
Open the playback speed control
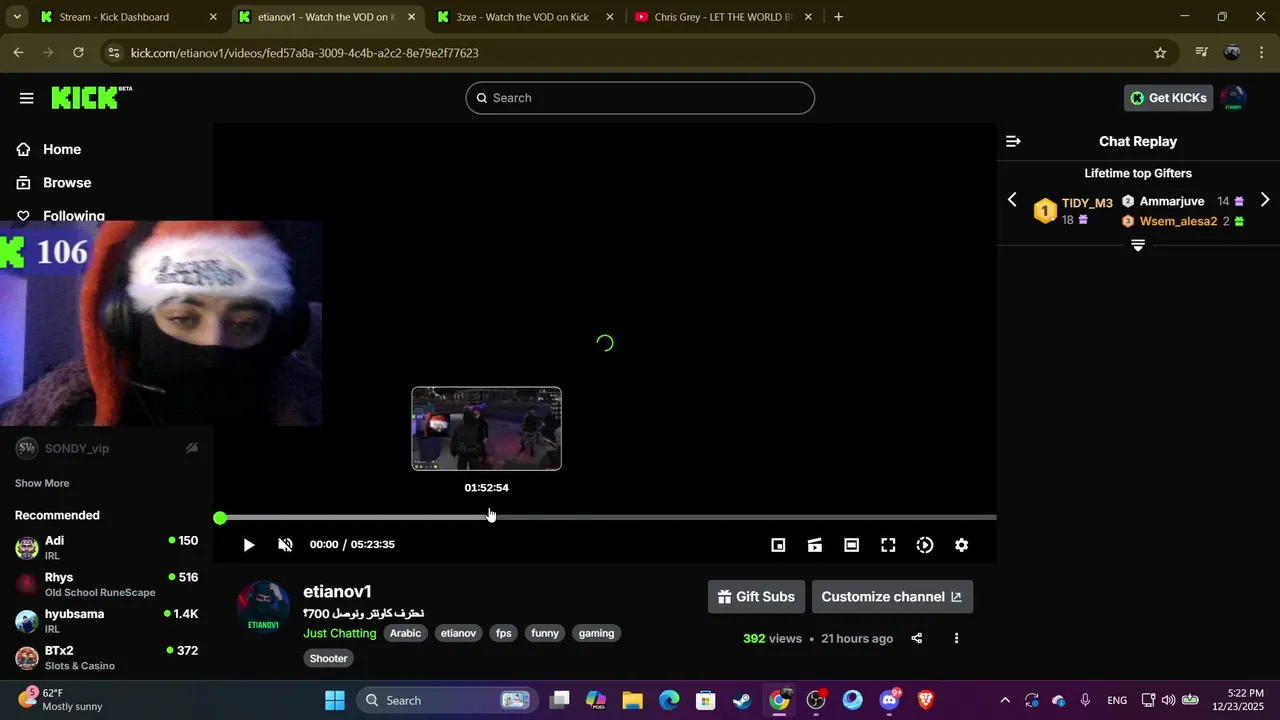coord(925,545)
